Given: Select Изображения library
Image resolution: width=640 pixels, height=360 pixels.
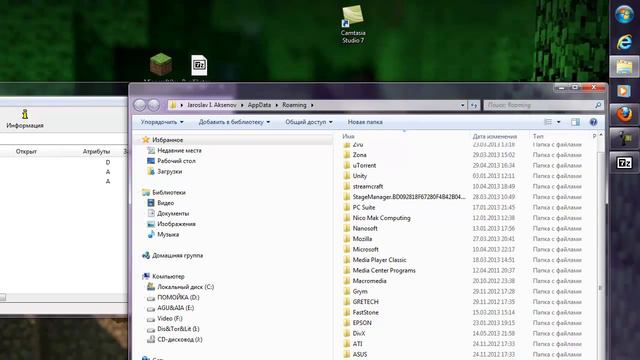Looking at the screenshot, I should tap(176, 224).
